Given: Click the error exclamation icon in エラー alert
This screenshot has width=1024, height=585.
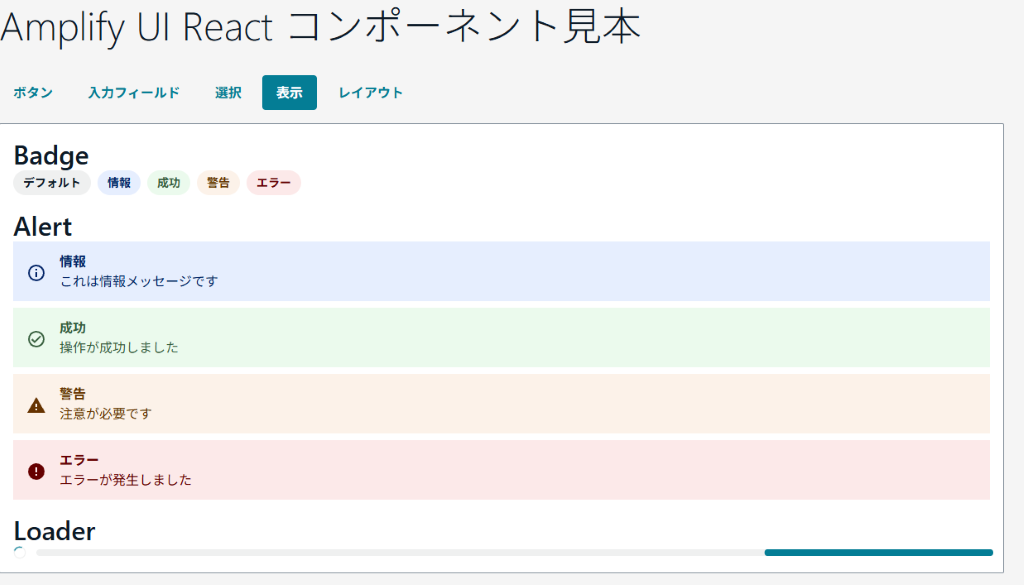Looking at the screenshot, I should tap(35, 470).
